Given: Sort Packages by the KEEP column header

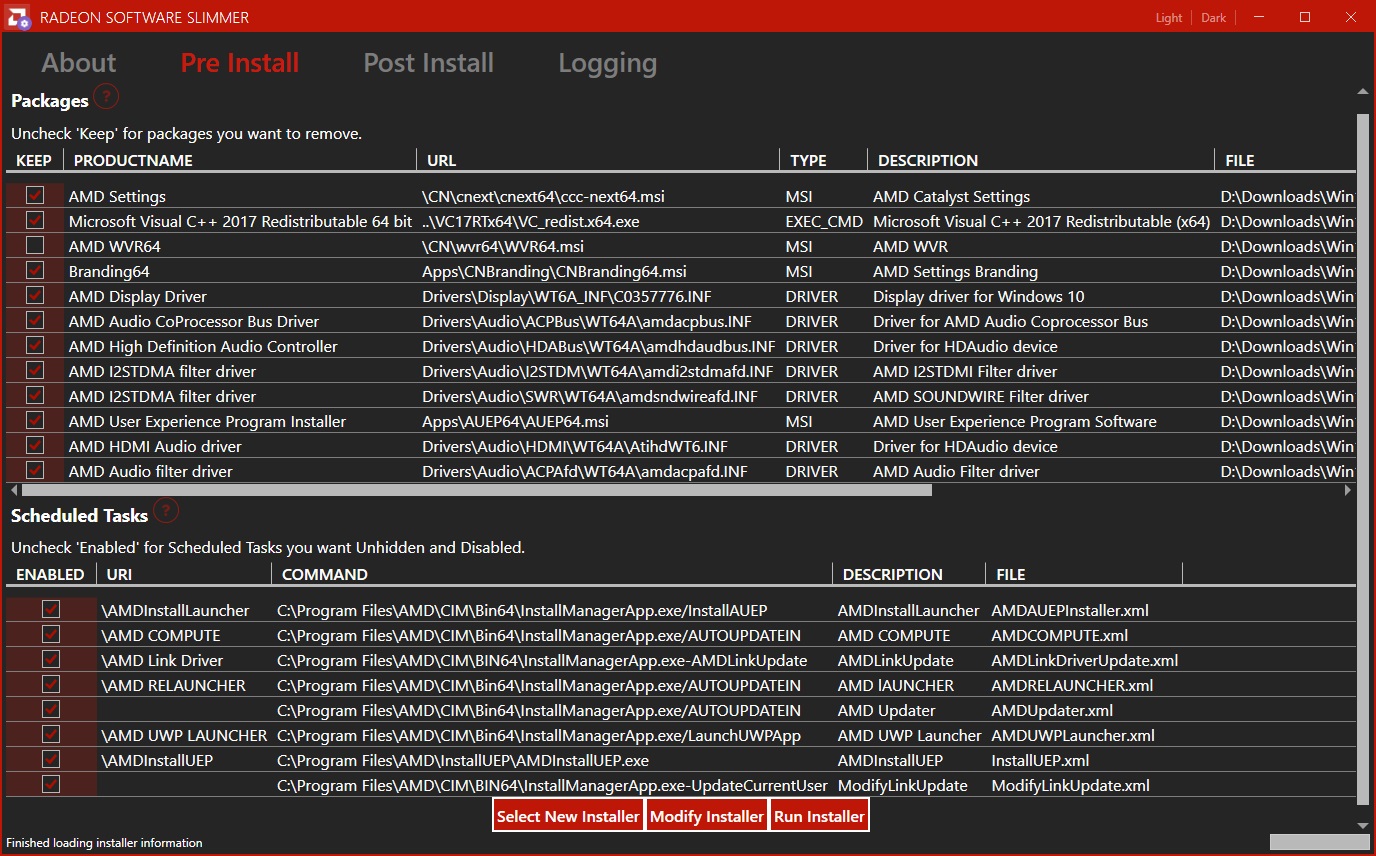Looking at the screenshot, I should 34,160.
